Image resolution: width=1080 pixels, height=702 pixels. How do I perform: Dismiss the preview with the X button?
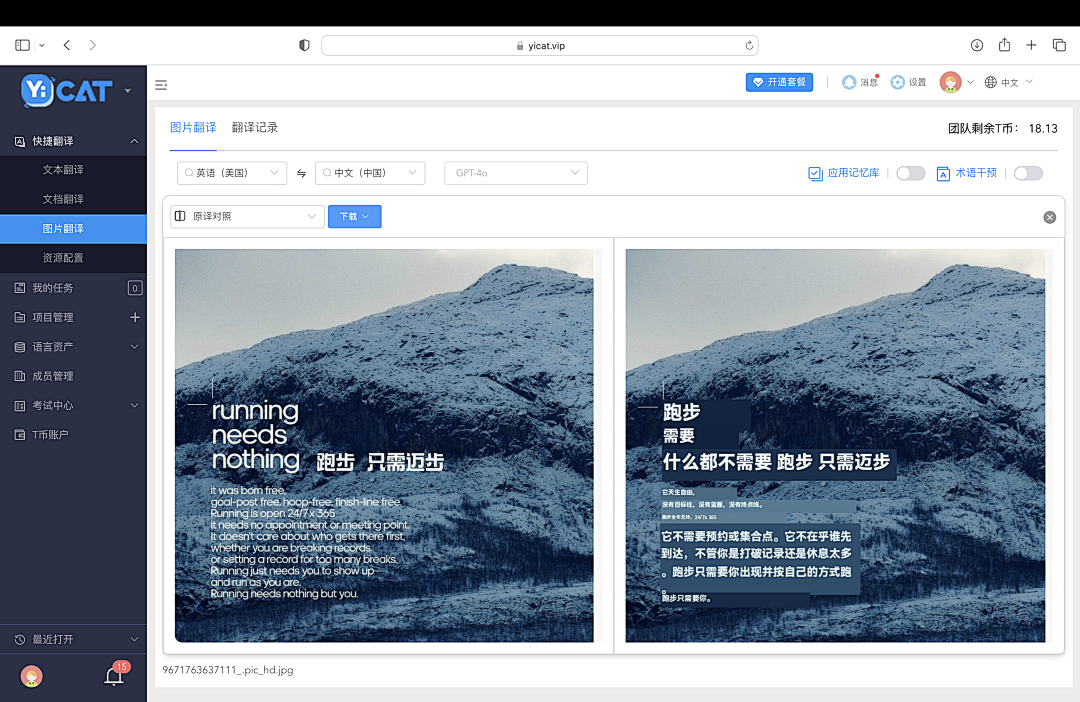[1049, 217]
